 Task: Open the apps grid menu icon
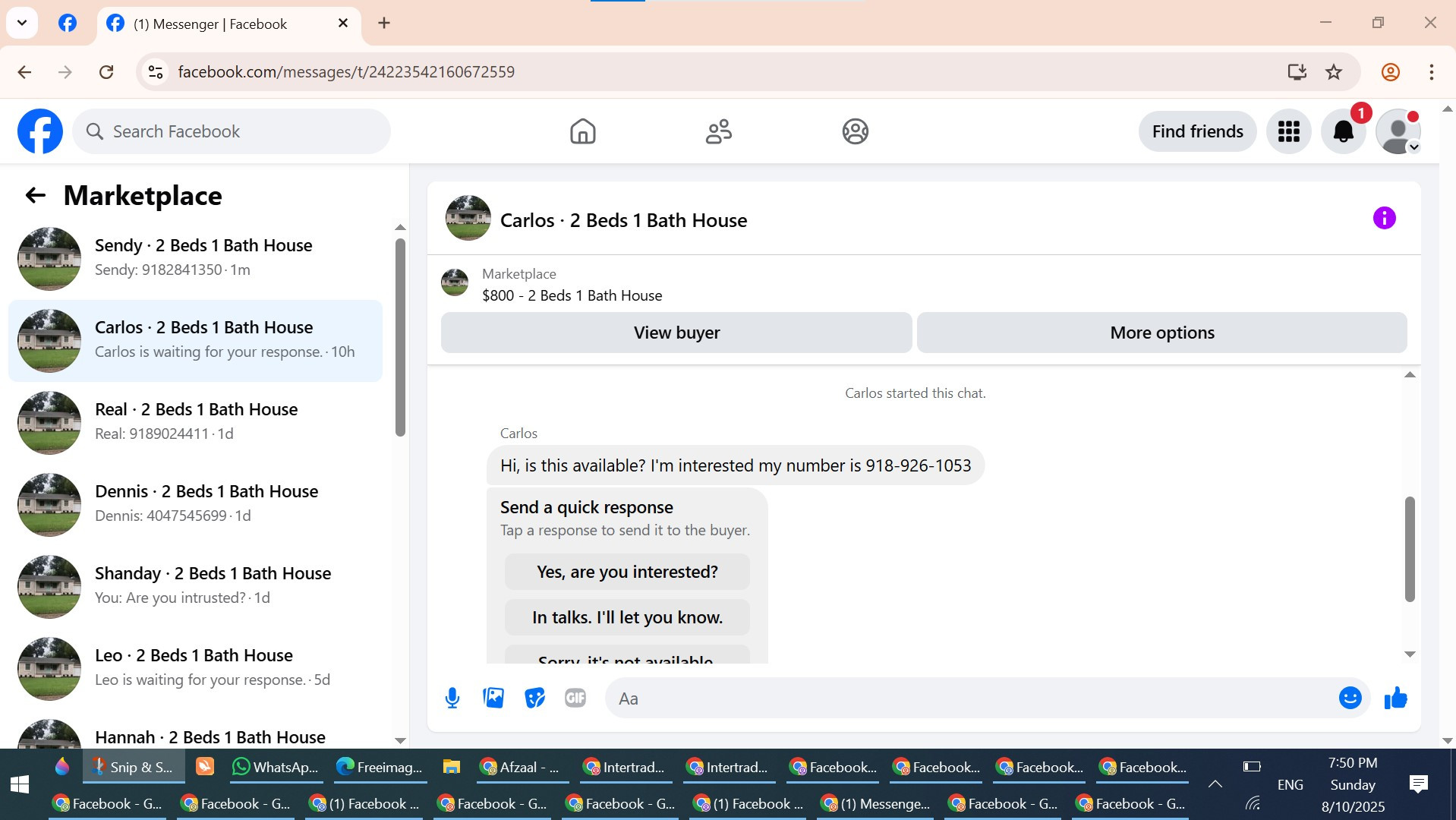tap(1288, 131)
